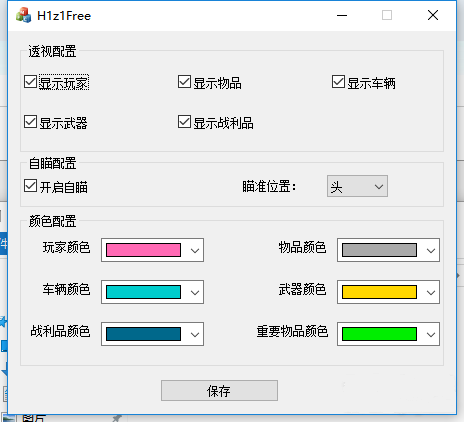Turn off the 开启自瞄 checkbox
This screenshot has height=422, width=464.
(30, 186)
